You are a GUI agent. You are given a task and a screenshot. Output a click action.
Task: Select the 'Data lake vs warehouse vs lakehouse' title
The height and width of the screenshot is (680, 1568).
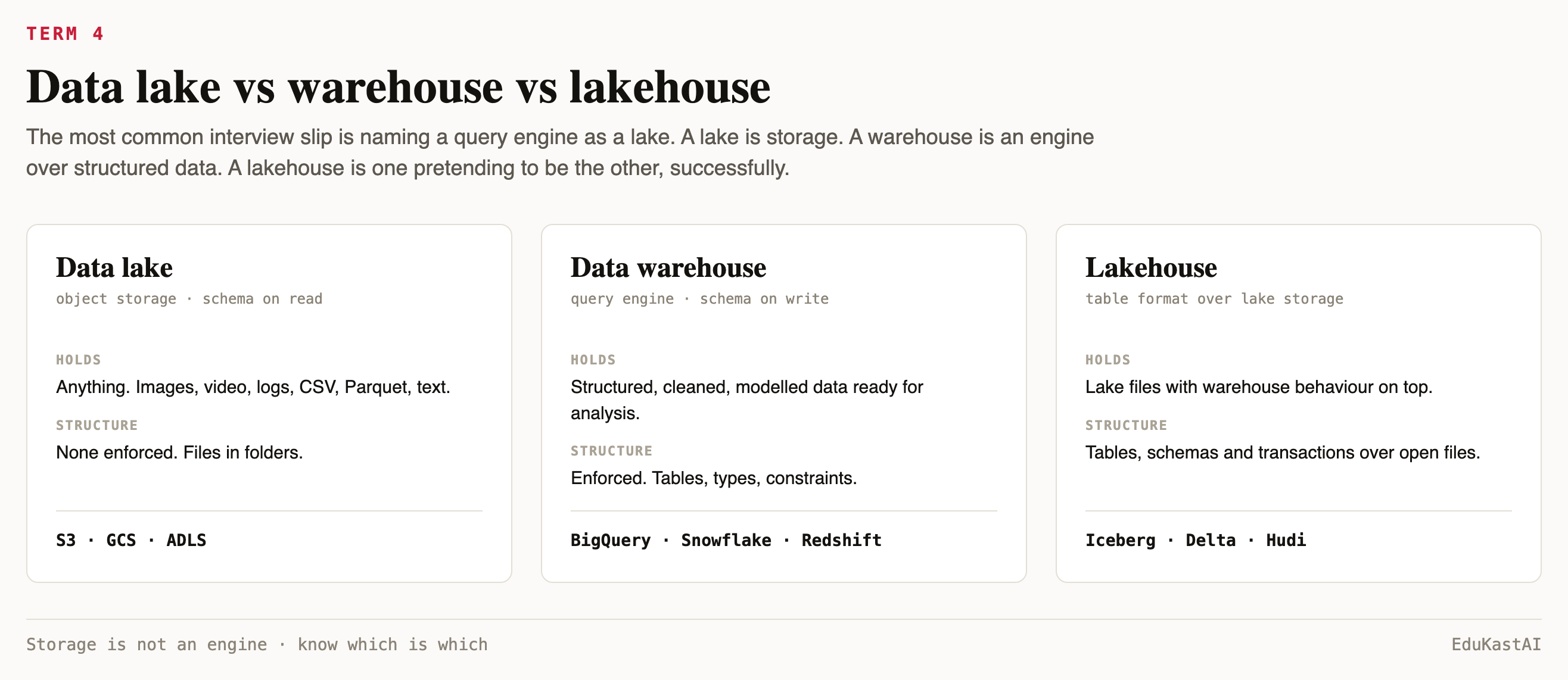(398, 87)
